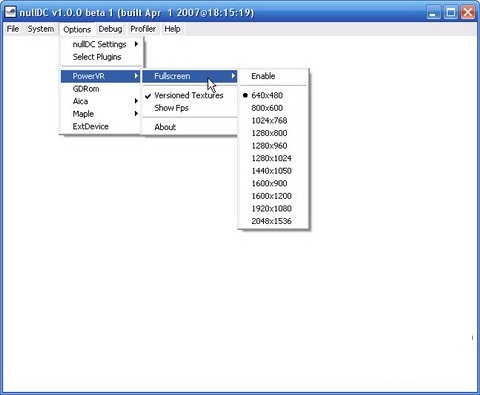Open the System menu
Viewport: 480px width, 395px height.
(x=41, y=29)
